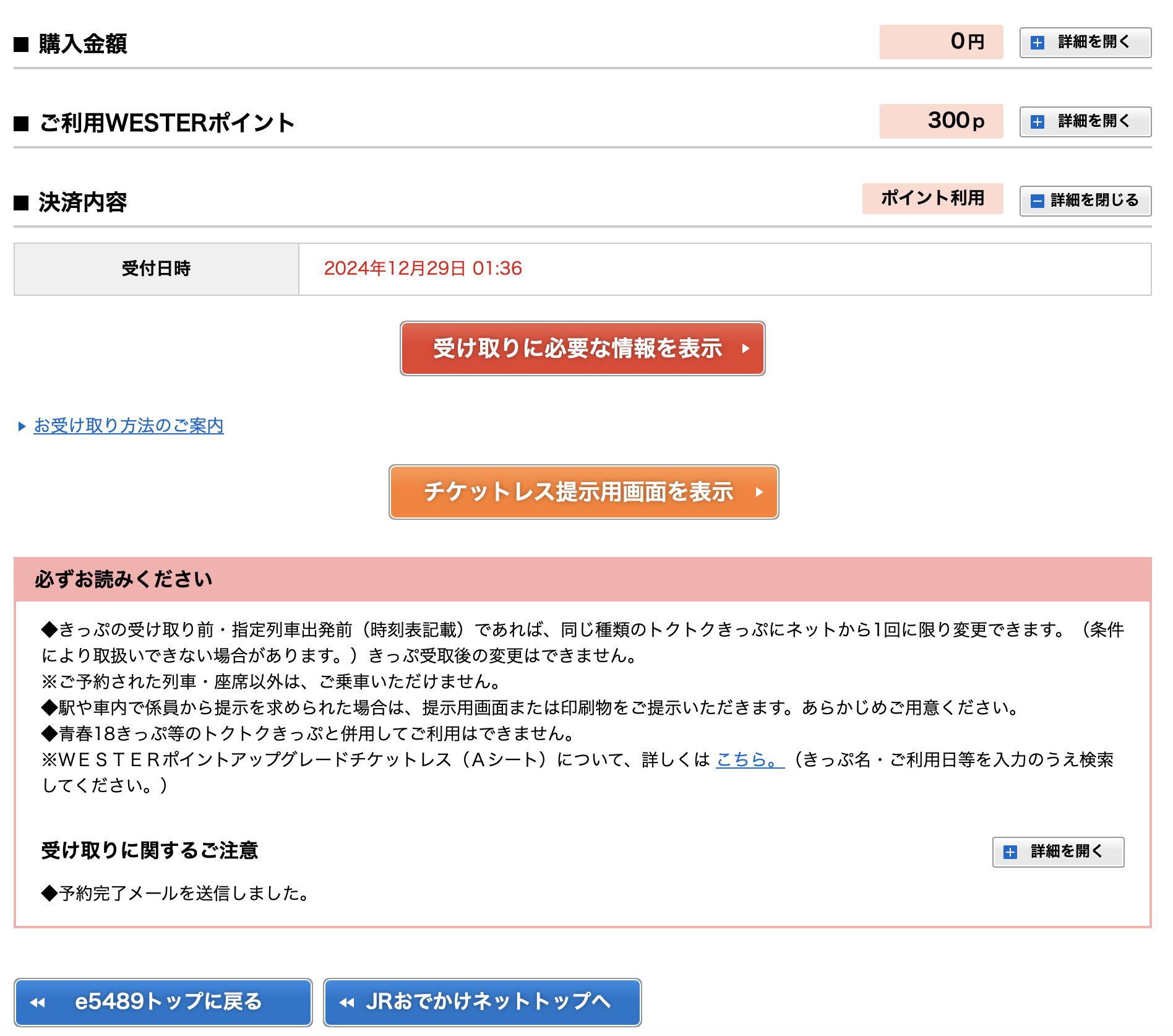The width and height of the screenshot is (1173, 1036).
Task: Collapse 決済内容 with 詳細を閉じる
Action: coord(1085,201)
